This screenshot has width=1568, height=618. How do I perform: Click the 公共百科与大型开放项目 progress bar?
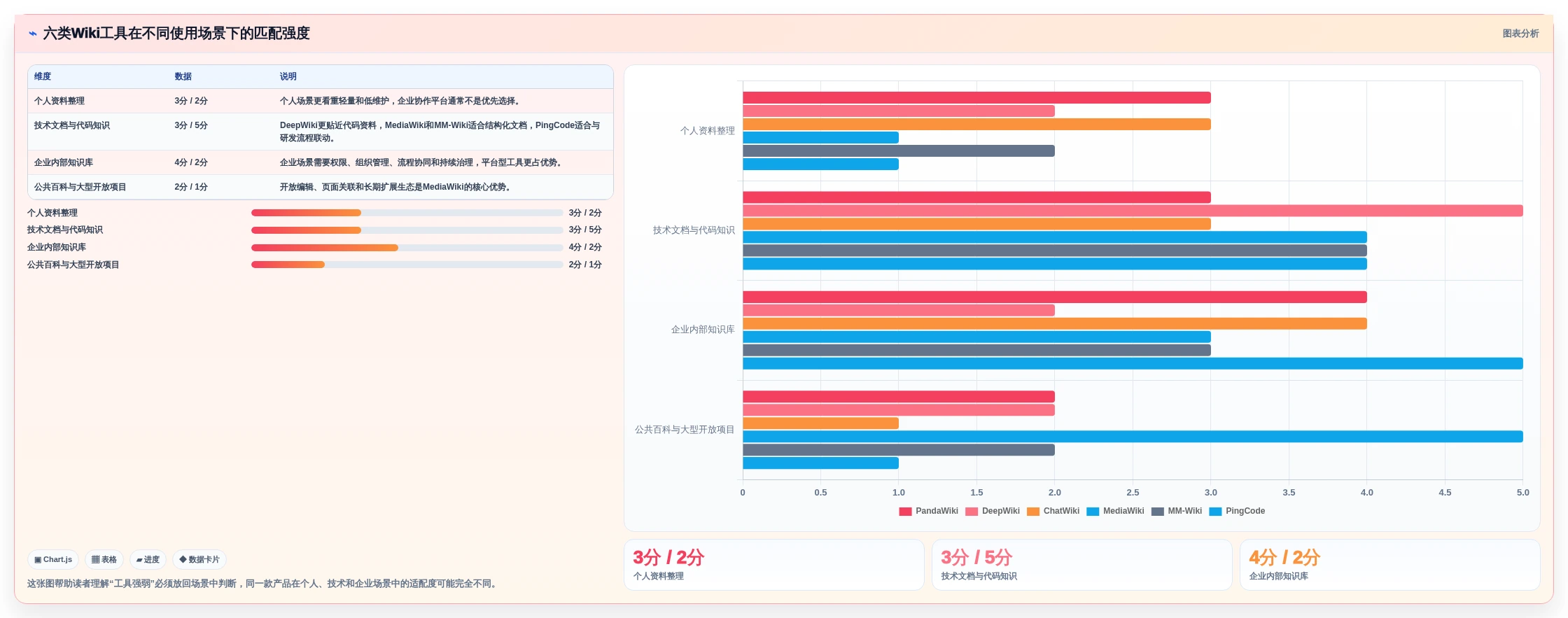[407, 265]
